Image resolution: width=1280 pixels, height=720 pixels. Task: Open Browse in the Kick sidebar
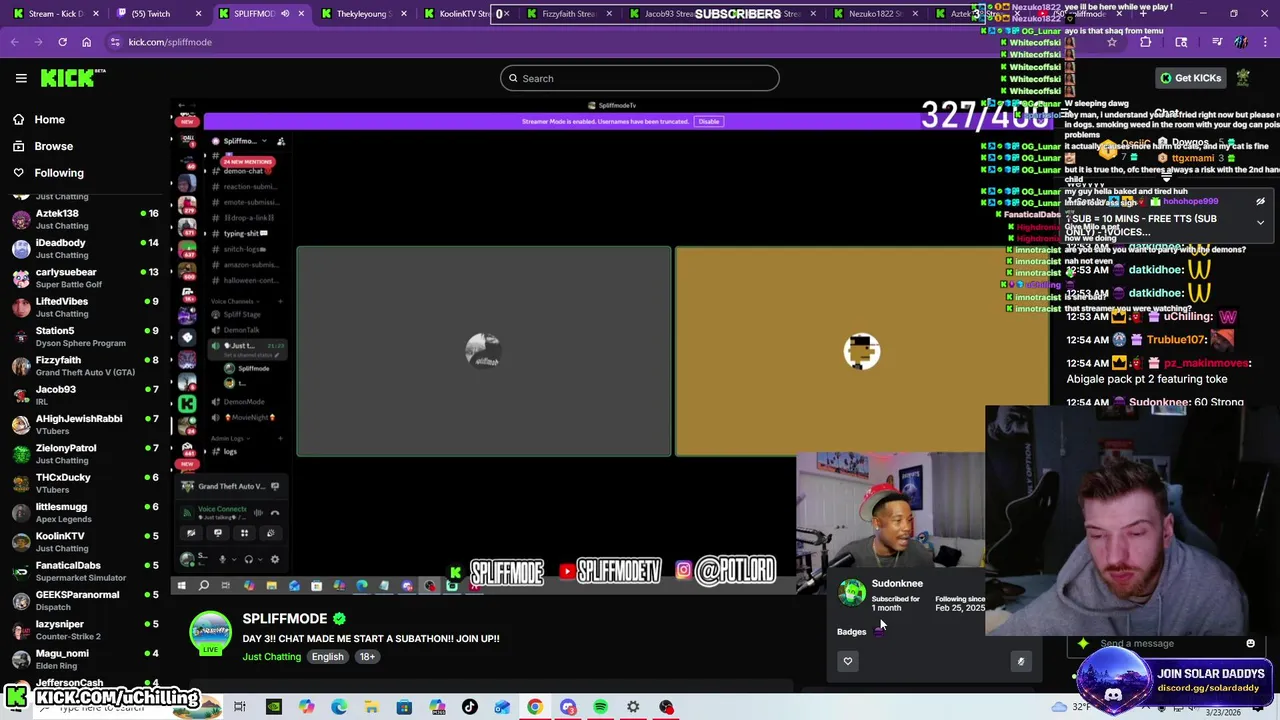tap(53, 146)
